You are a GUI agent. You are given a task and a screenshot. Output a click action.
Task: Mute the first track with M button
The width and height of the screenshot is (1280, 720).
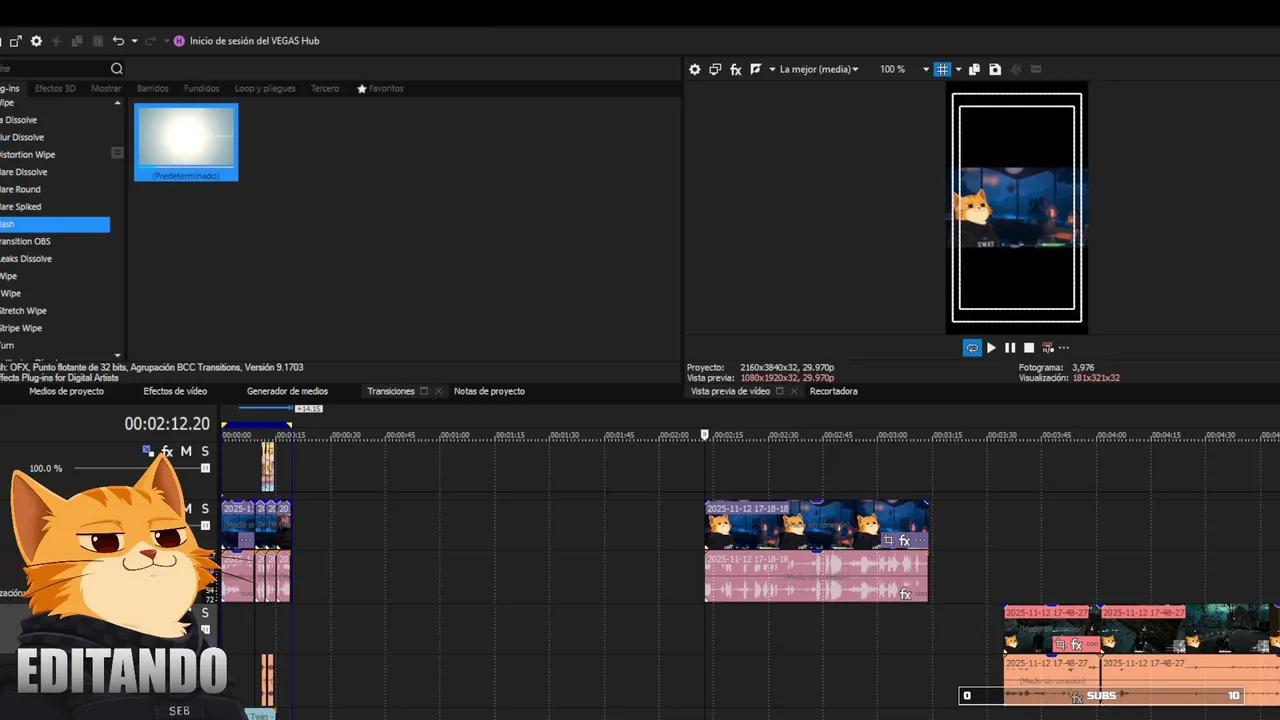(x=186, y=452)
